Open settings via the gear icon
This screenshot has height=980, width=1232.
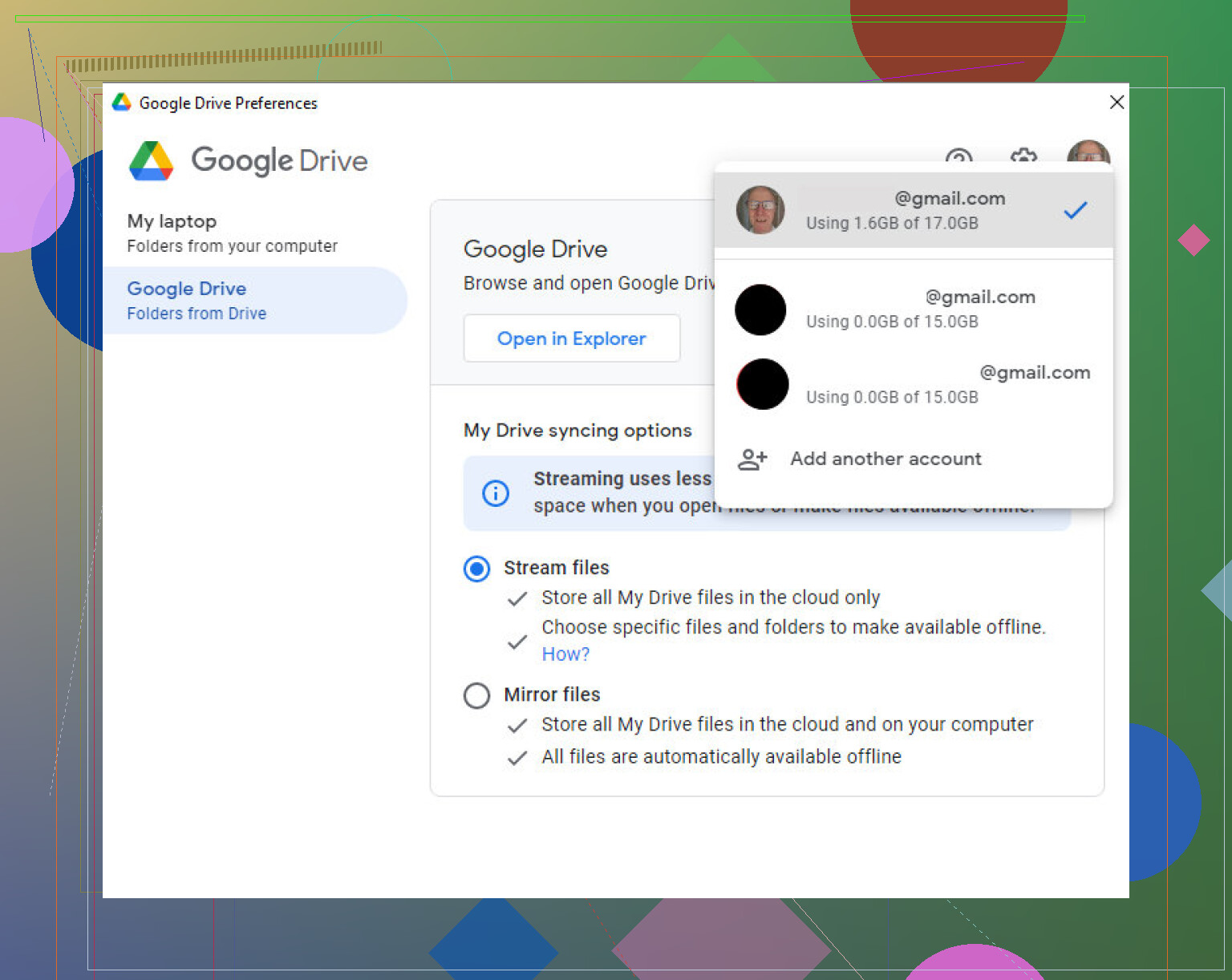(1023, 155)
